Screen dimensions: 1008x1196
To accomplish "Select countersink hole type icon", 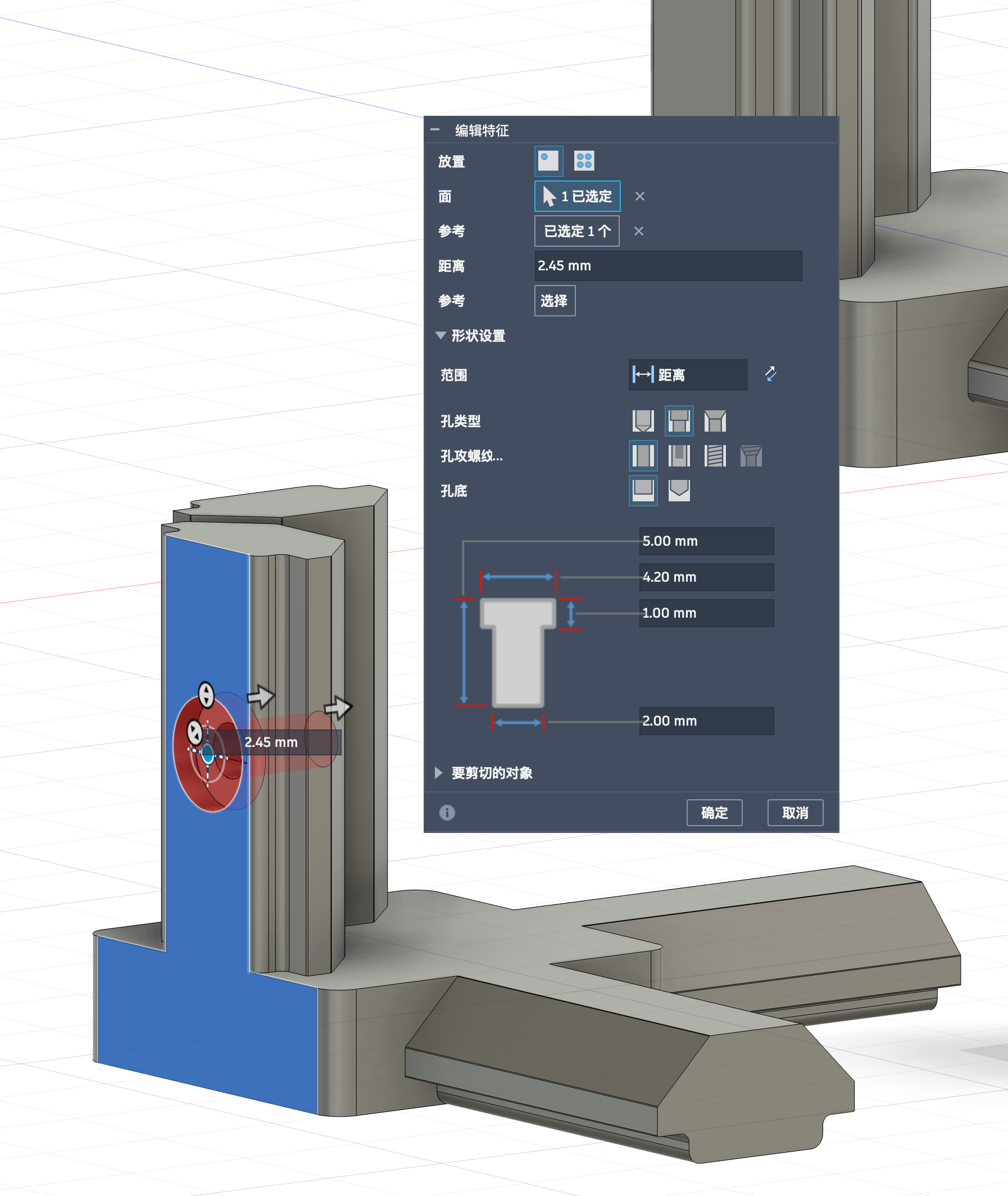I will (714, 421).
